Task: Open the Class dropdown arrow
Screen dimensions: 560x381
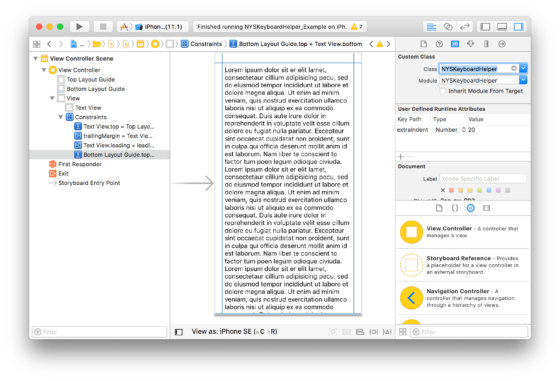Action: point(523,68)
